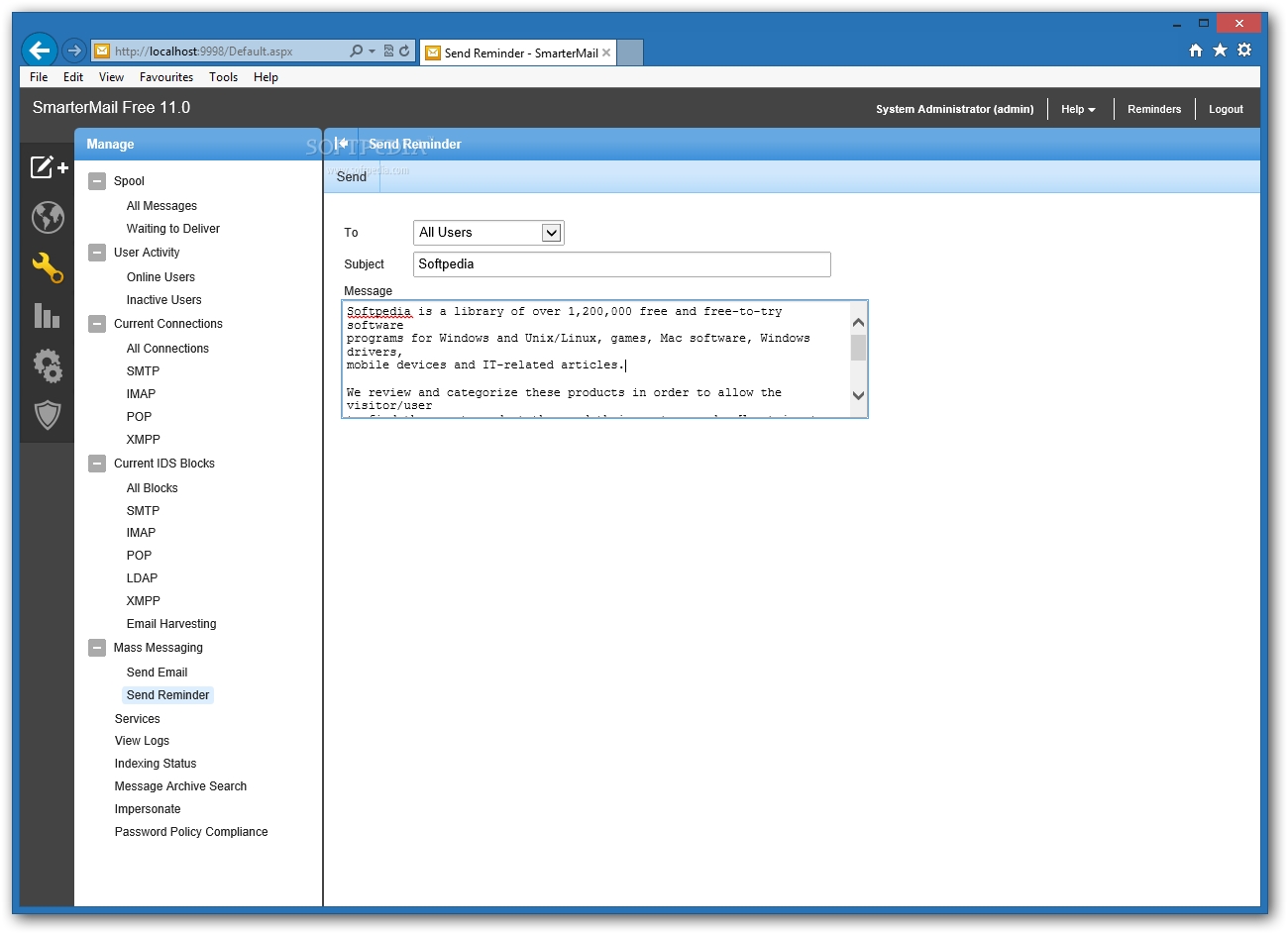Open browser Tools gear icon
The height and width of the screenshot is (934, 1288).
coord(1244,51)
